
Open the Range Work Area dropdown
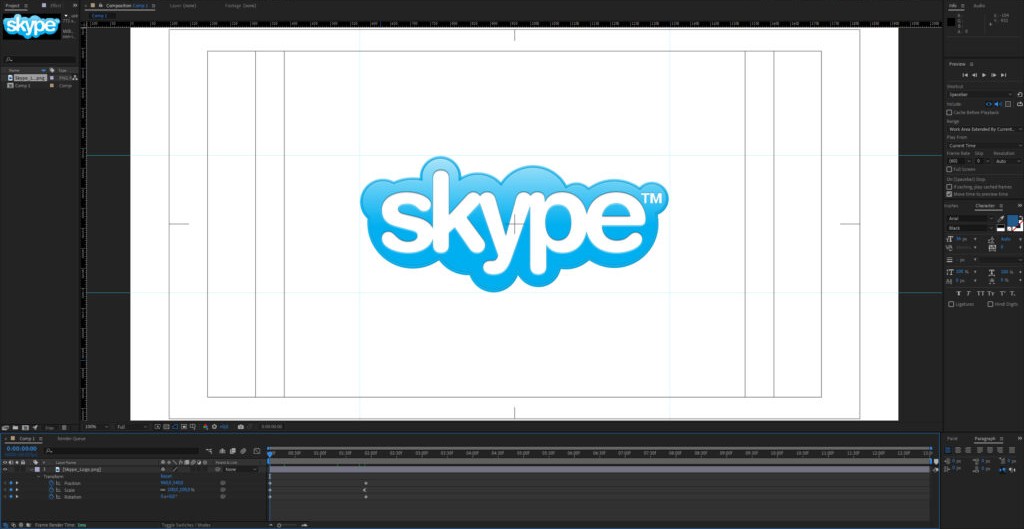984,129
